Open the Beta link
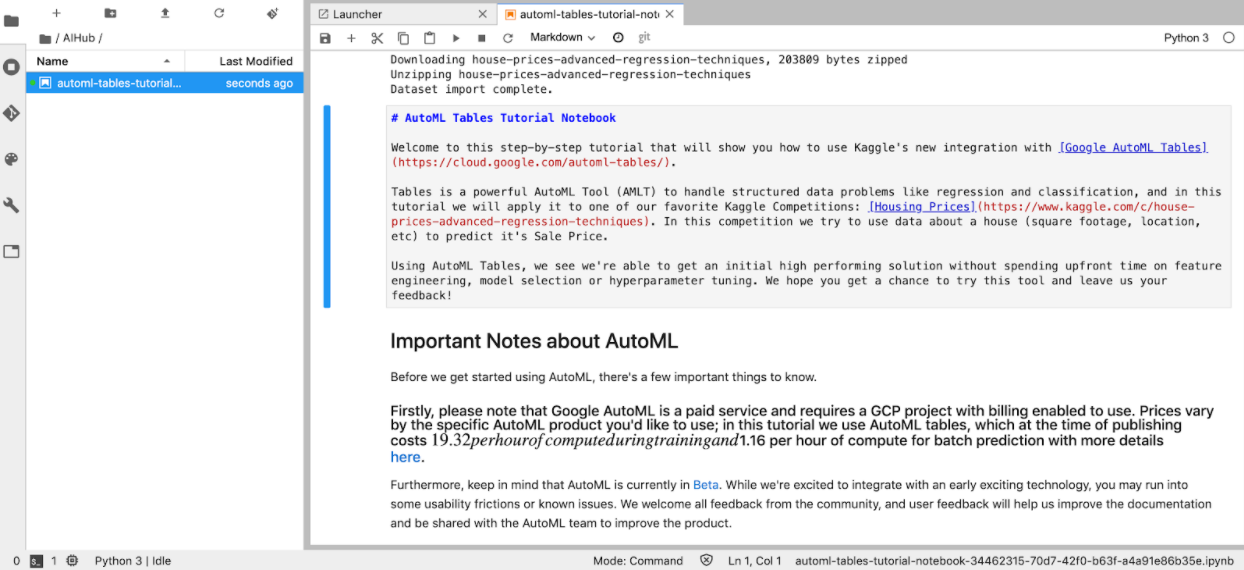Viewport: 1244px width, 570px height. tap(707, 485)
